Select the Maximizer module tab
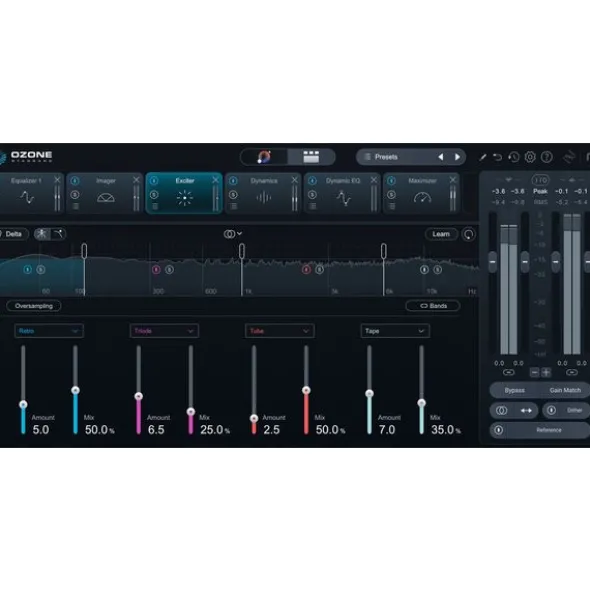 pos(421,193)
